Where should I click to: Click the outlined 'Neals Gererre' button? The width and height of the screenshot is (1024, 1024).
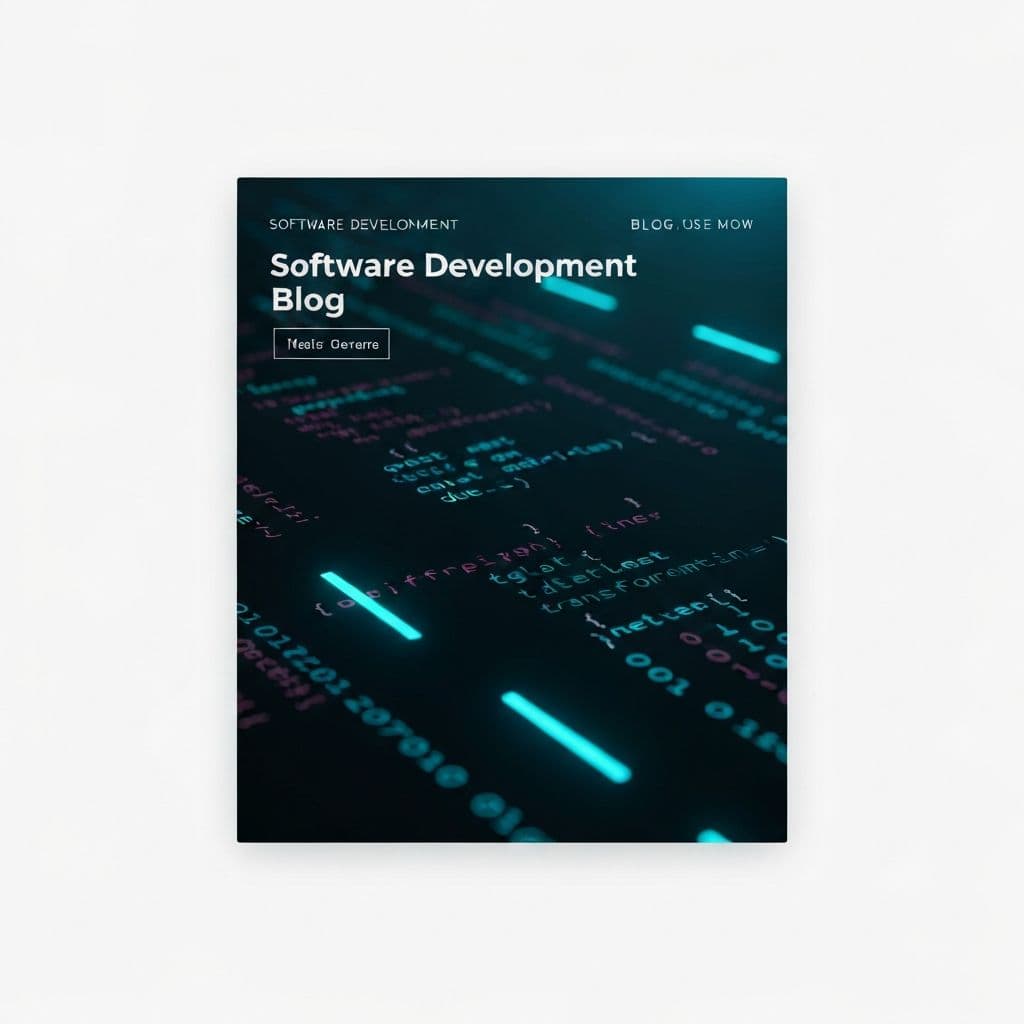331,344
